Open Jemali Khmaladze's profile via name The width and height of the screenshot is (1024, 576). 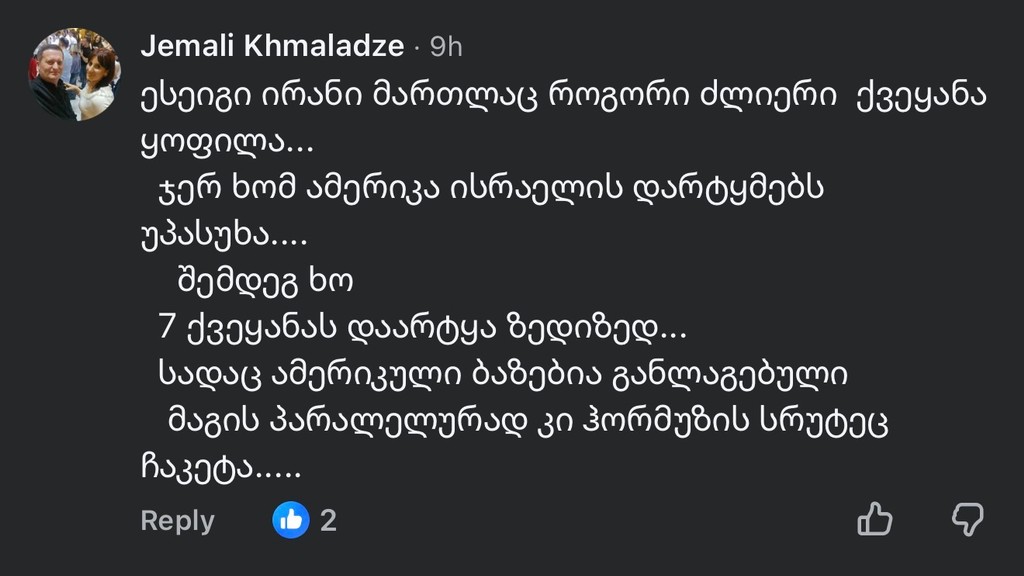(272, 46)
